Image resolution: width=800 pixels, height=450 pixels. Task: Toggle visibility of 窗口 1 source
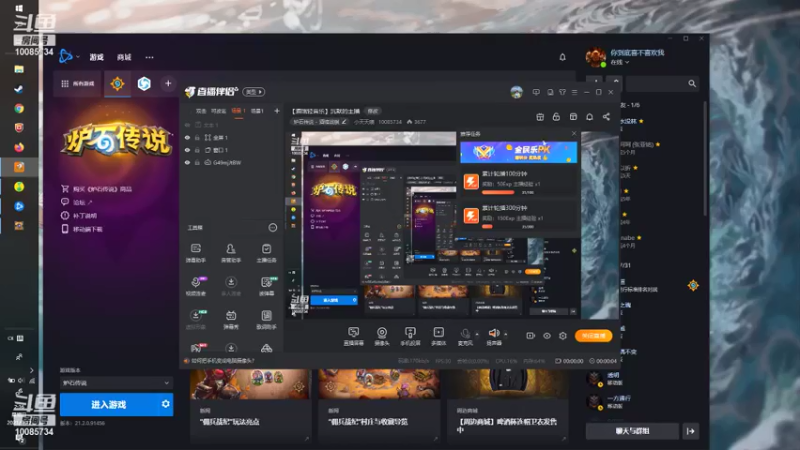pyautogui.click(x=187, y=150)
